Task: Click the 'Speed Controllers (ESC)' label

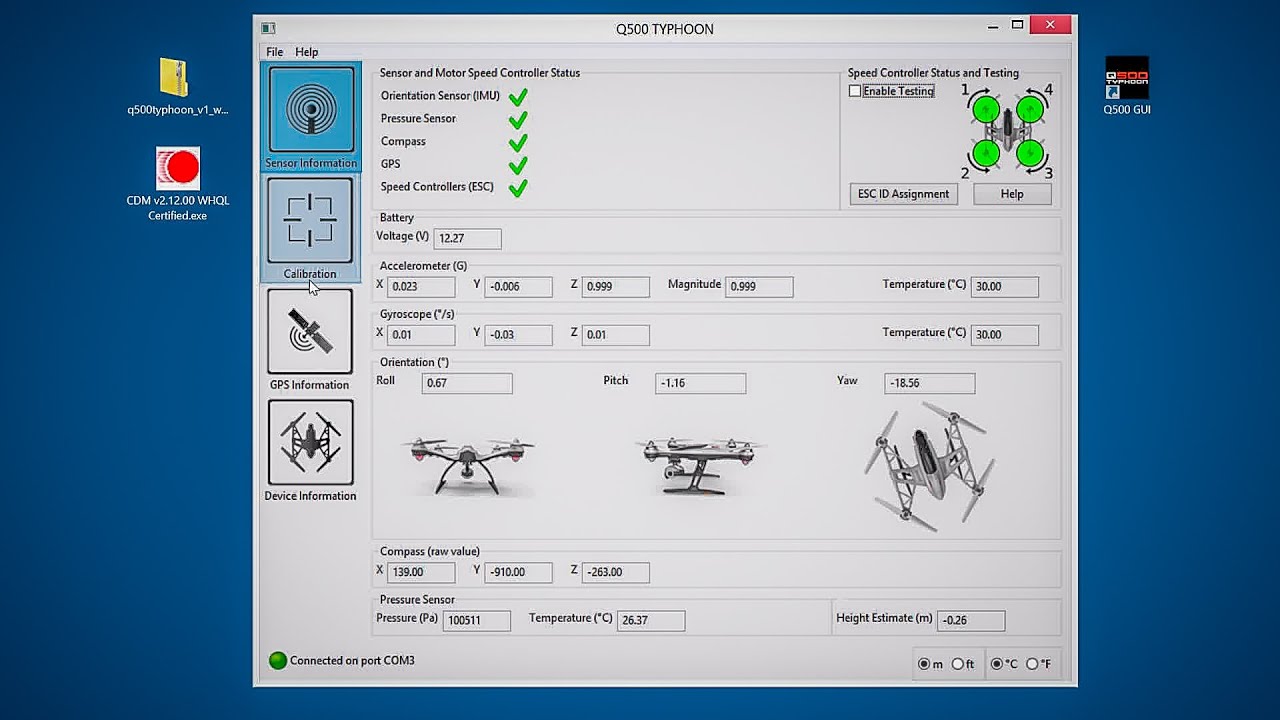Action: [437, 187]
